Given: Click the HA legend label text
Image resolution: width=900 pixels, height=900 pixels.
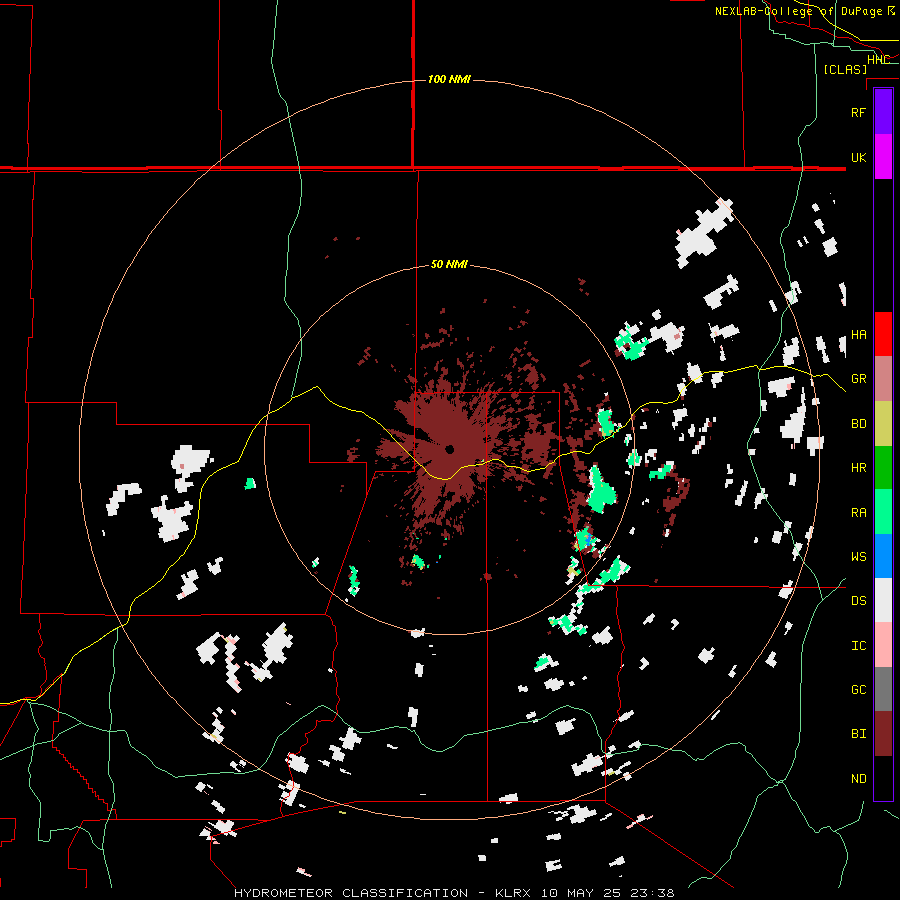Looking at the screenshot, I should [x=858, y=334].
